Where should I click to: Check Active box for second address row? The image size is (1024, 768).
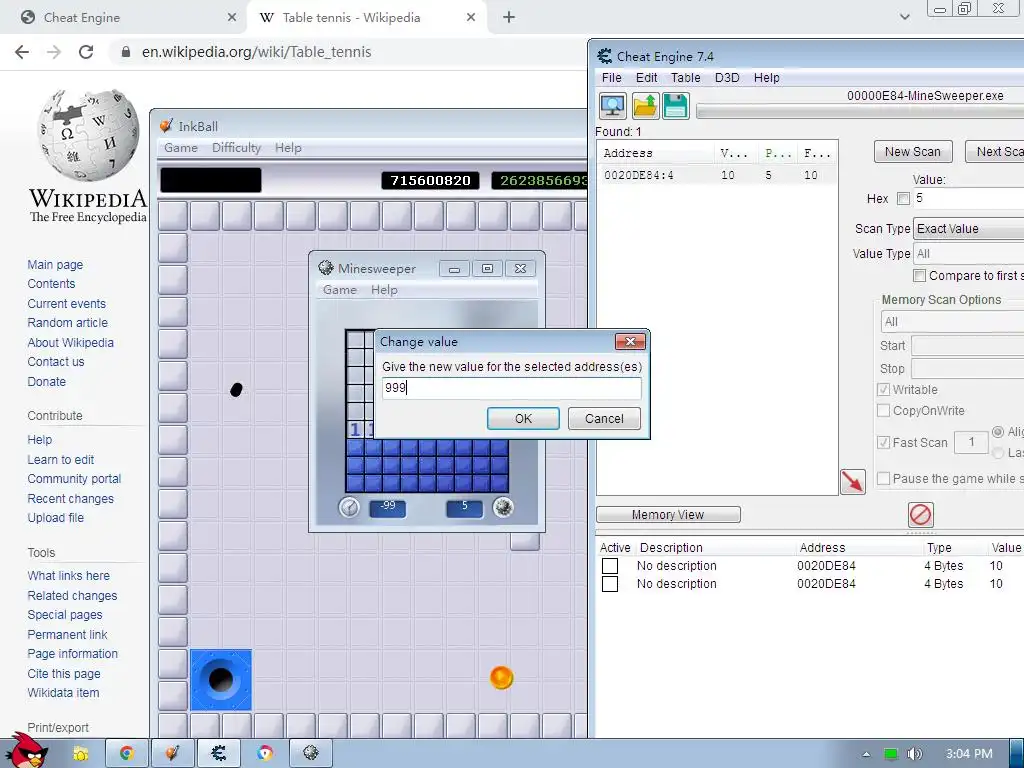click(x=610, y=584)
